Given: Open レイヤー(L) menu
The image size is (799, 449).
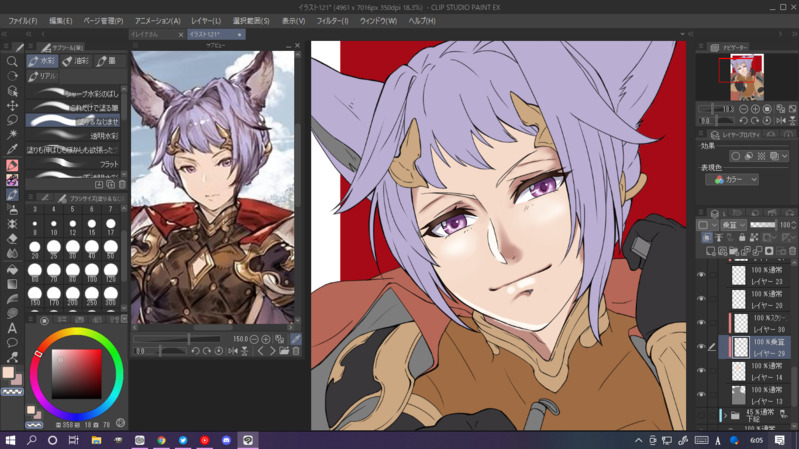Looking at the screenshot, I should pyautogui.click(x=206, y=21).
